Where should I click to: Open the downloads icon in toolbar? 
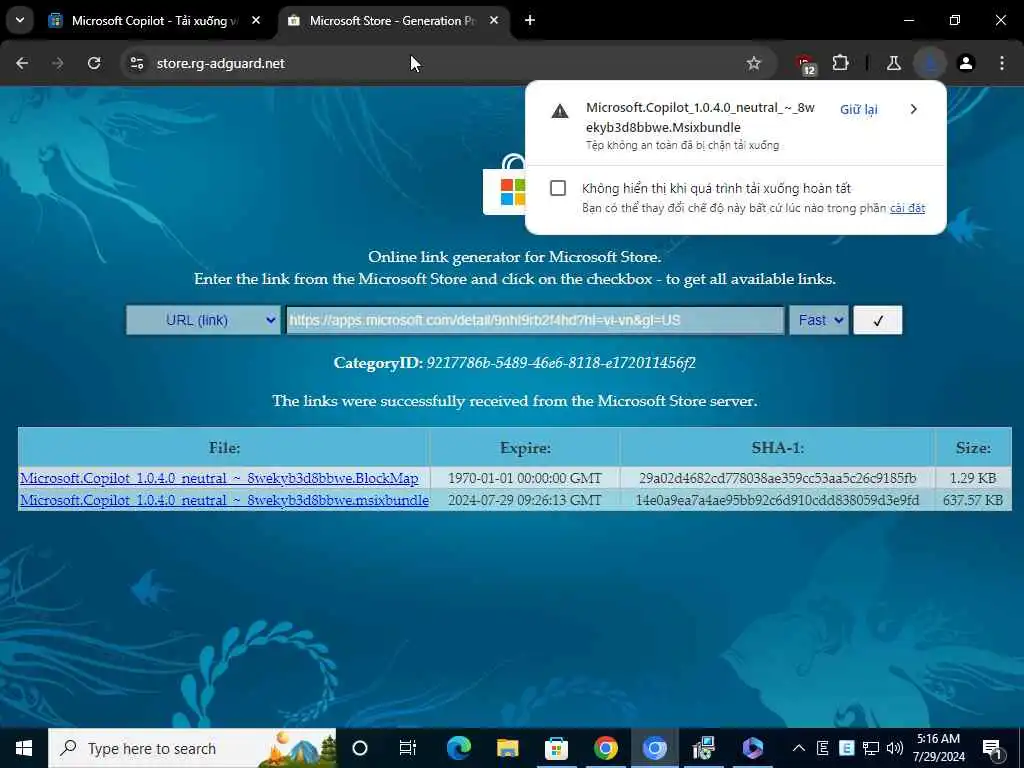point(930,63)
